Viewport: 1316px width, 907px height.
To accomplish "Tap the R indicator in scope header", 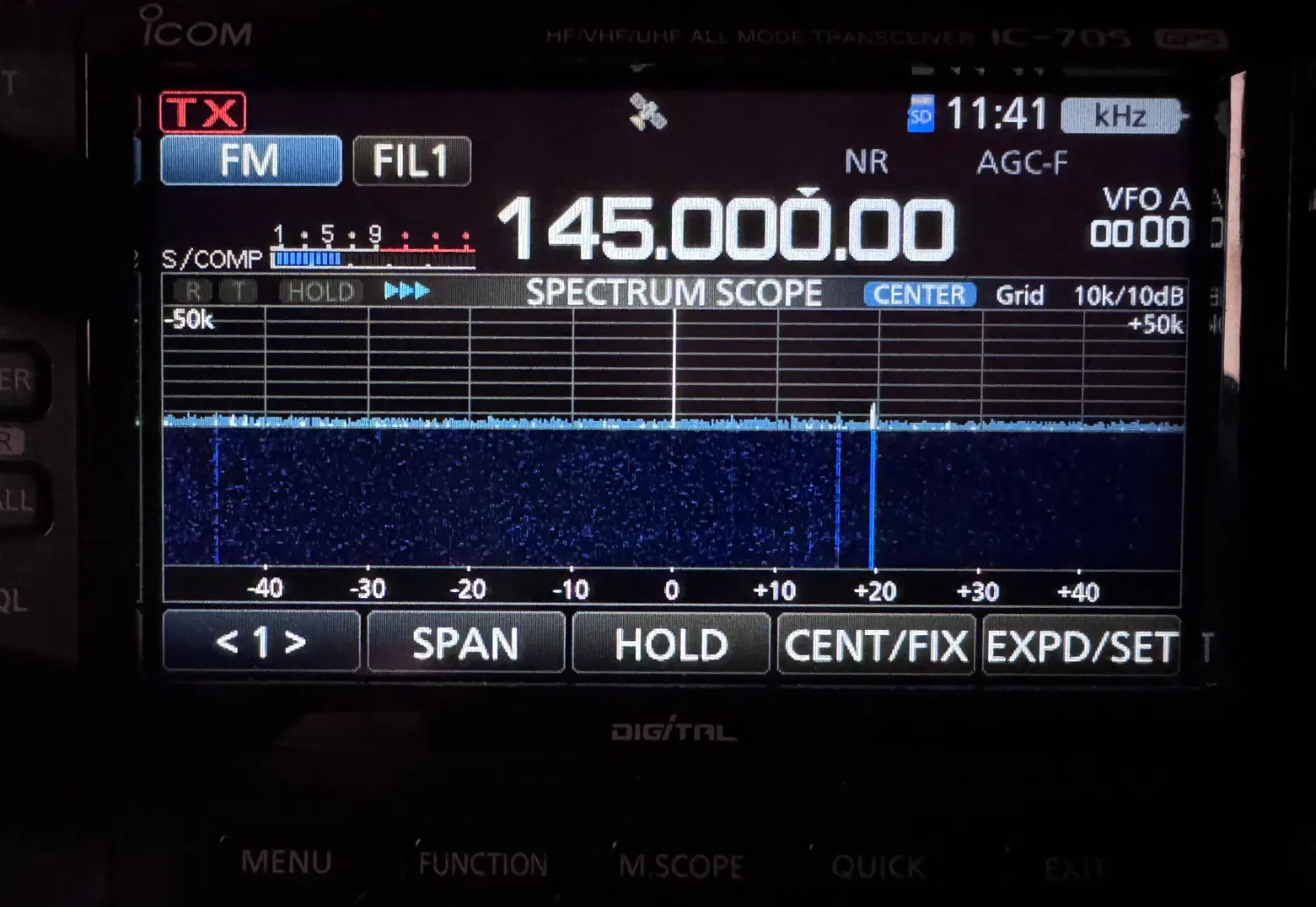I will [x=193, y=291].
